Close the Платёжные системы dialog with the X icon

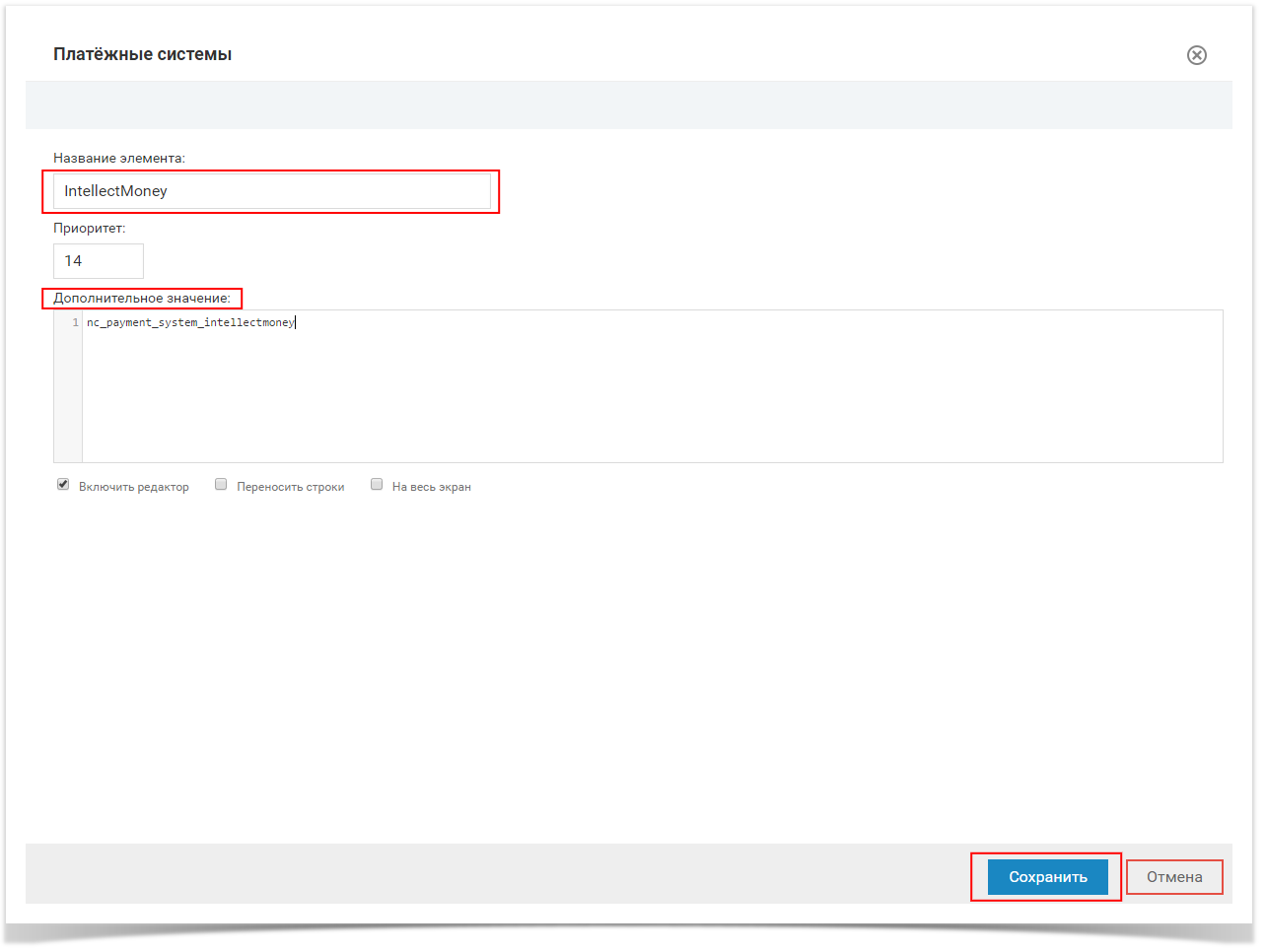click(1196, 55)
